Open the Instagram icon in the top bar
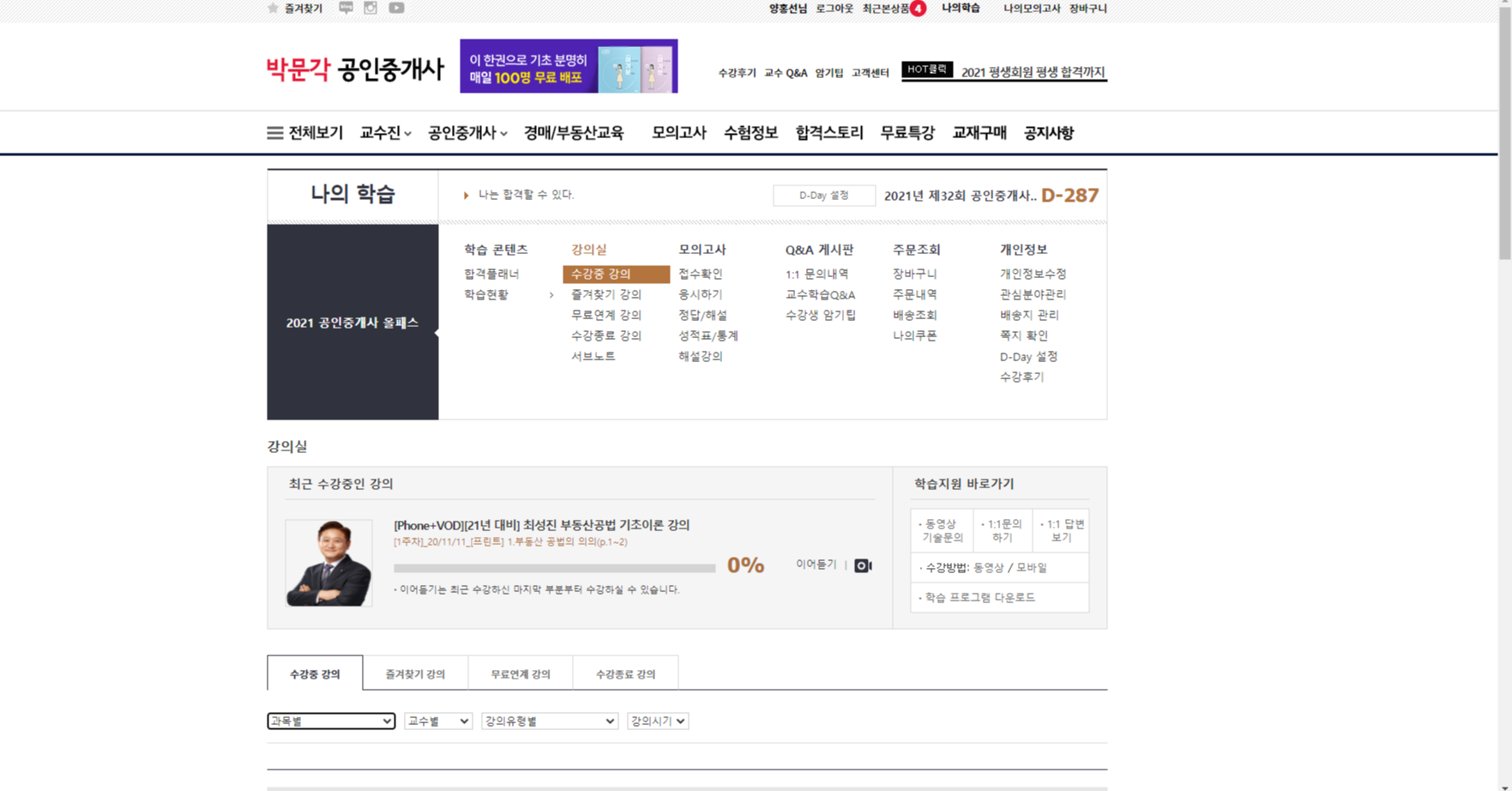 click(370, 8)
